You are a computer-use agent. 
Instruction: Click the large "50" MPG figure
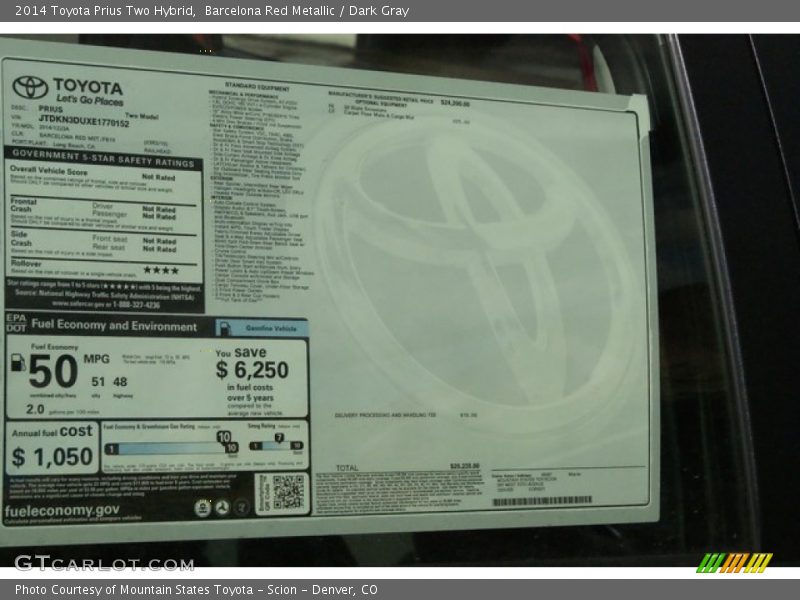53,371
